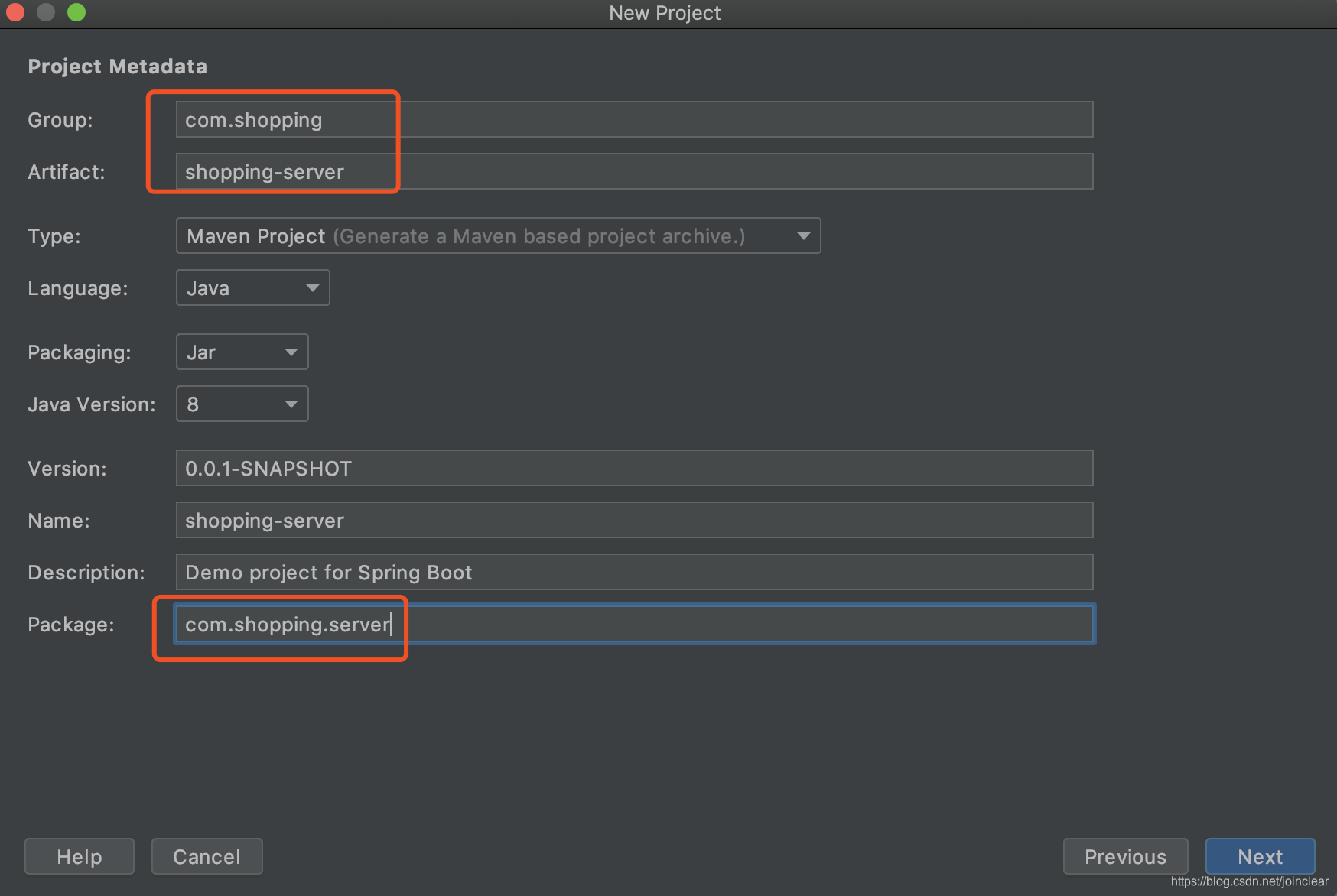This screenshot has height=896, width=1337.
Task: Click the green maximize window button
Action: click(76, 12)
